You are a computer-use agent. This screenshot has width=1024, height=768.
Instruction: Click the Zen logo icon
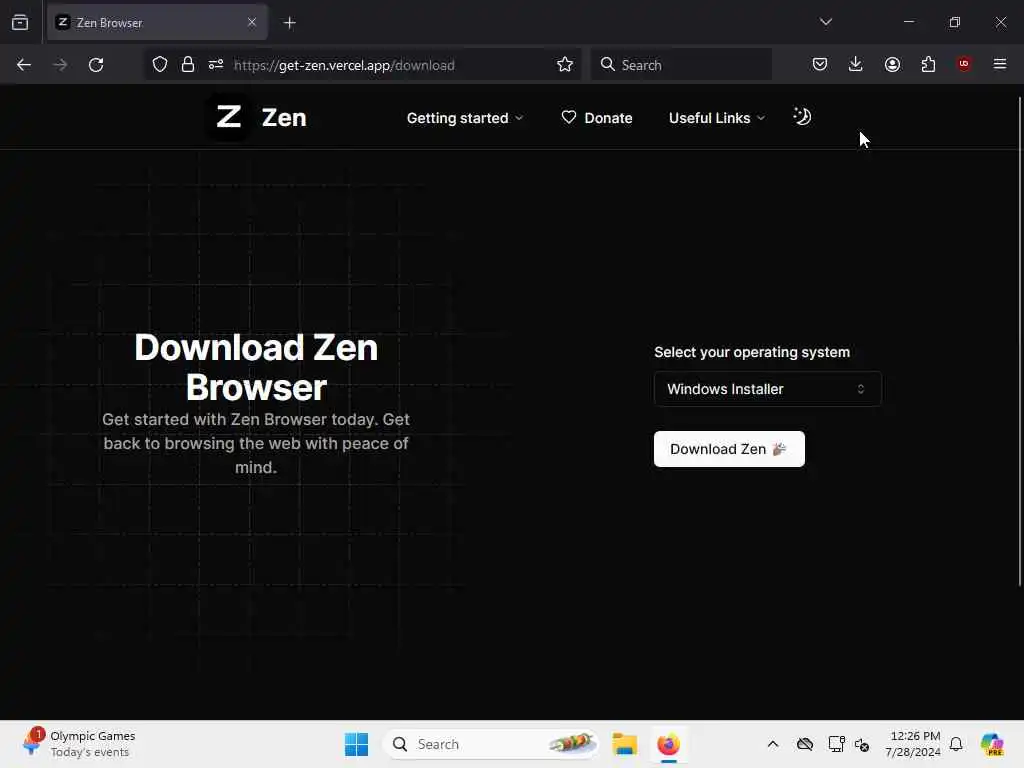pyautogui.click(x=229, y=118)
